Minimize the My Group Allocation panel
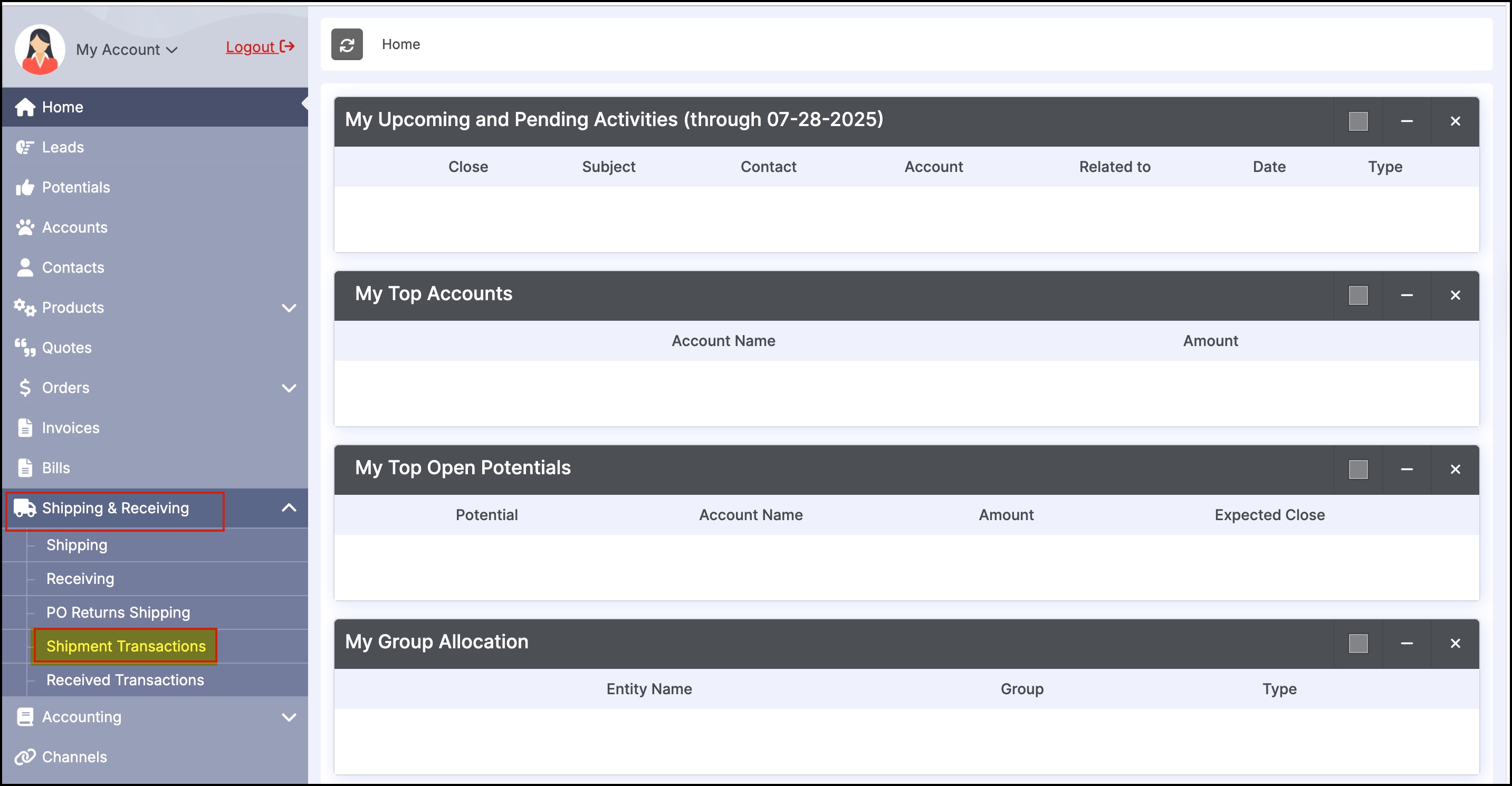1512x786 pixels. [x=1407, y=644]
